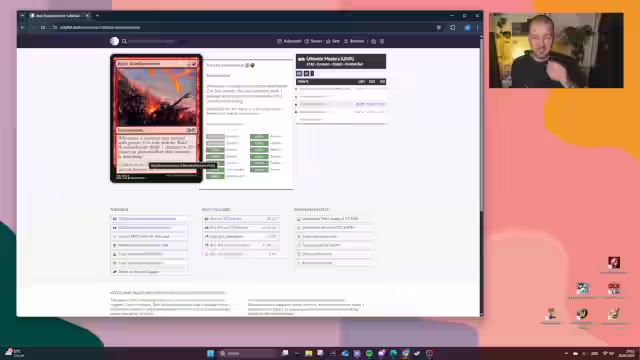Click the browser address bar
This screenshot has width=640, height=360.
245,27
